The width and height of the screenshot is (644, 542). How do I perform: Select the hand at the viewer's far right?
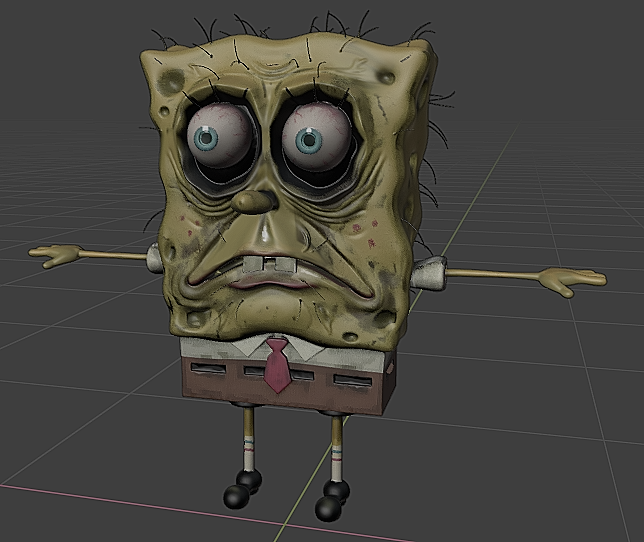[x=573, y=281]
